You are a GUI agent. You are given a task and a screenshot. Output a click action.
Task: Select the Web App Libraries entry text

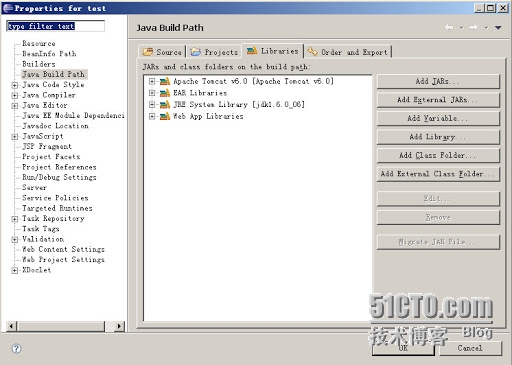(208, 116)
